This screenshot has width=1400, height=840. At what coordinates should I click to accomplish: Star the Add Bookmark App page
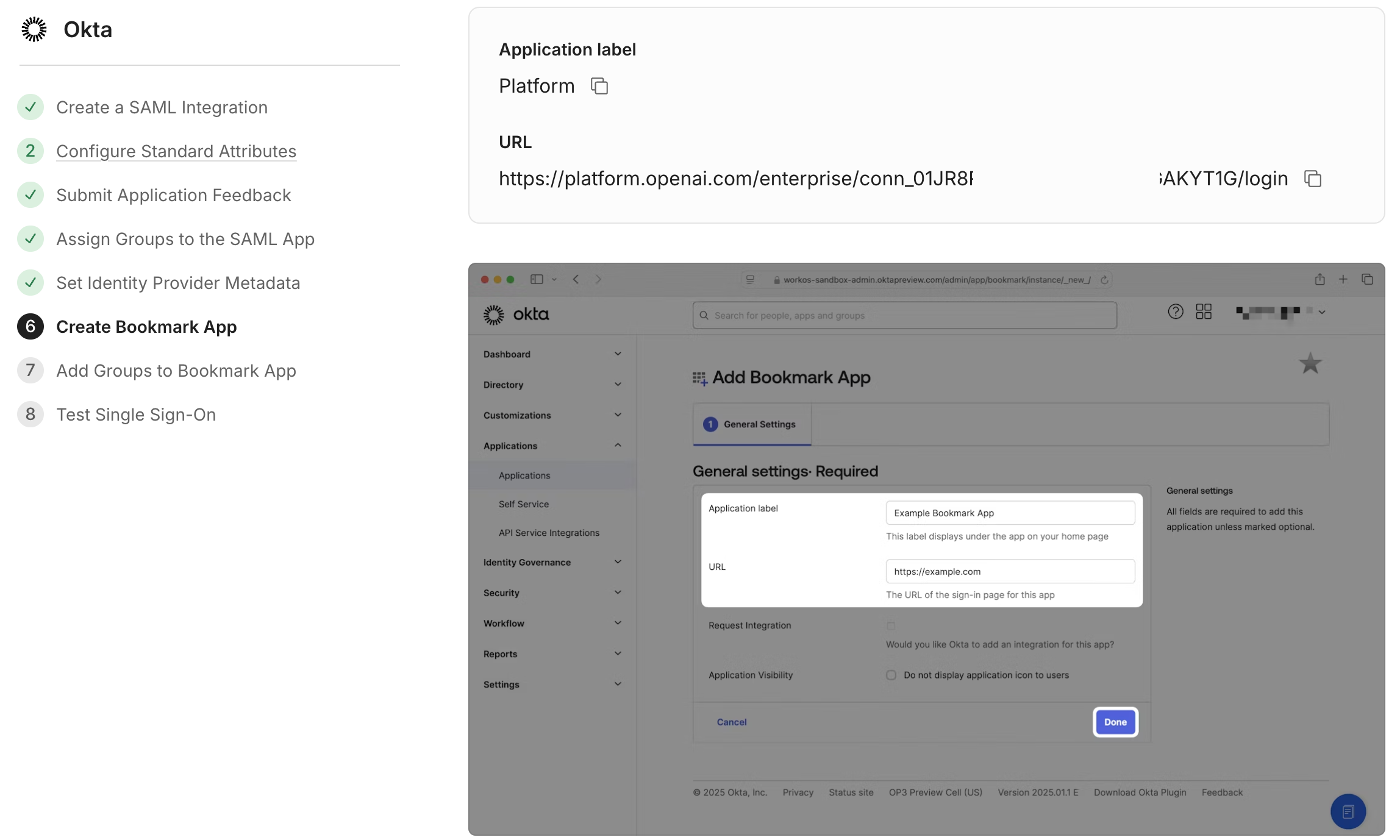(x=1310, y=363)
